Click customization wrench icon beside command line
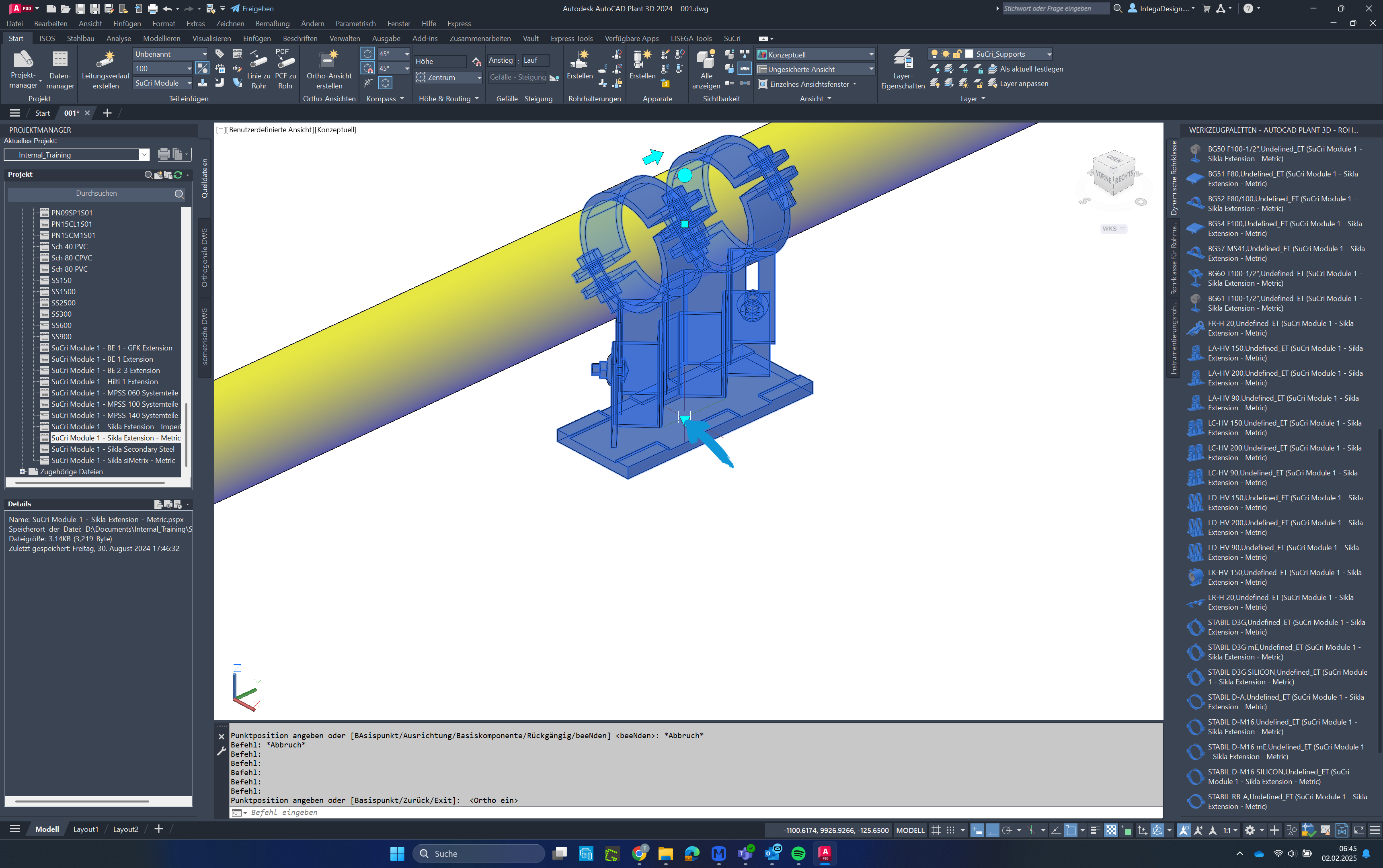 click(221, 751)
